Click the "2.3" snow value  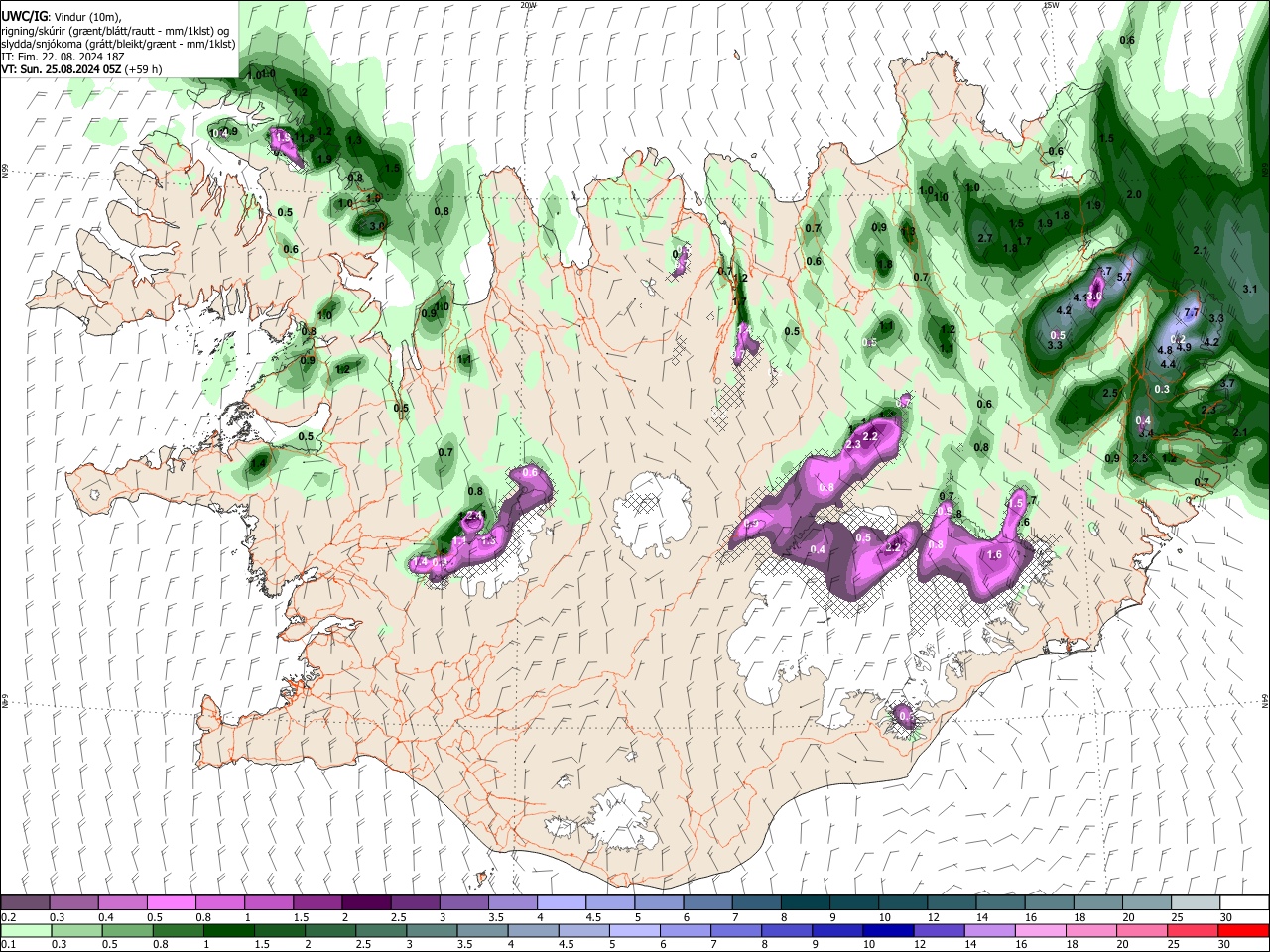[853, 445]
